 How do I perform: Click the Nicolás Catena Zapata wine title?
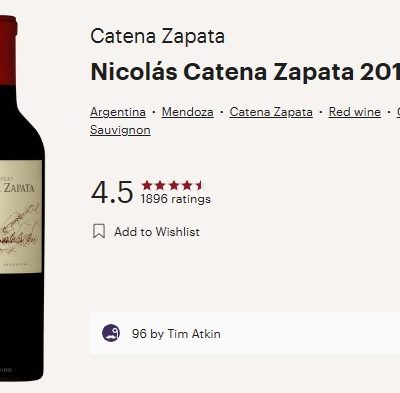pos(245,72)
